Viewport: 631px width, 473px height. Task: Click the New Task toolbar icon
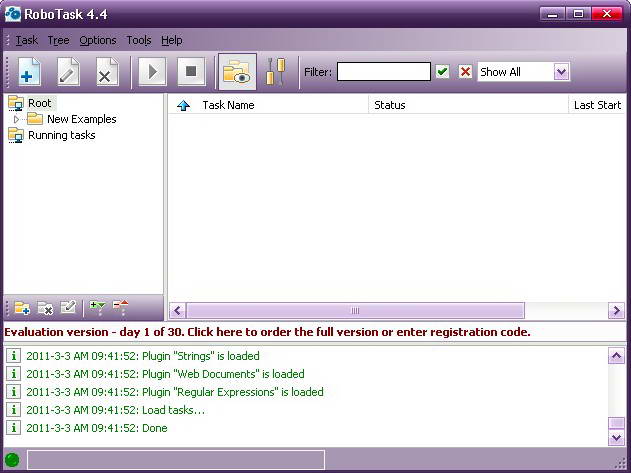[29, 72]
